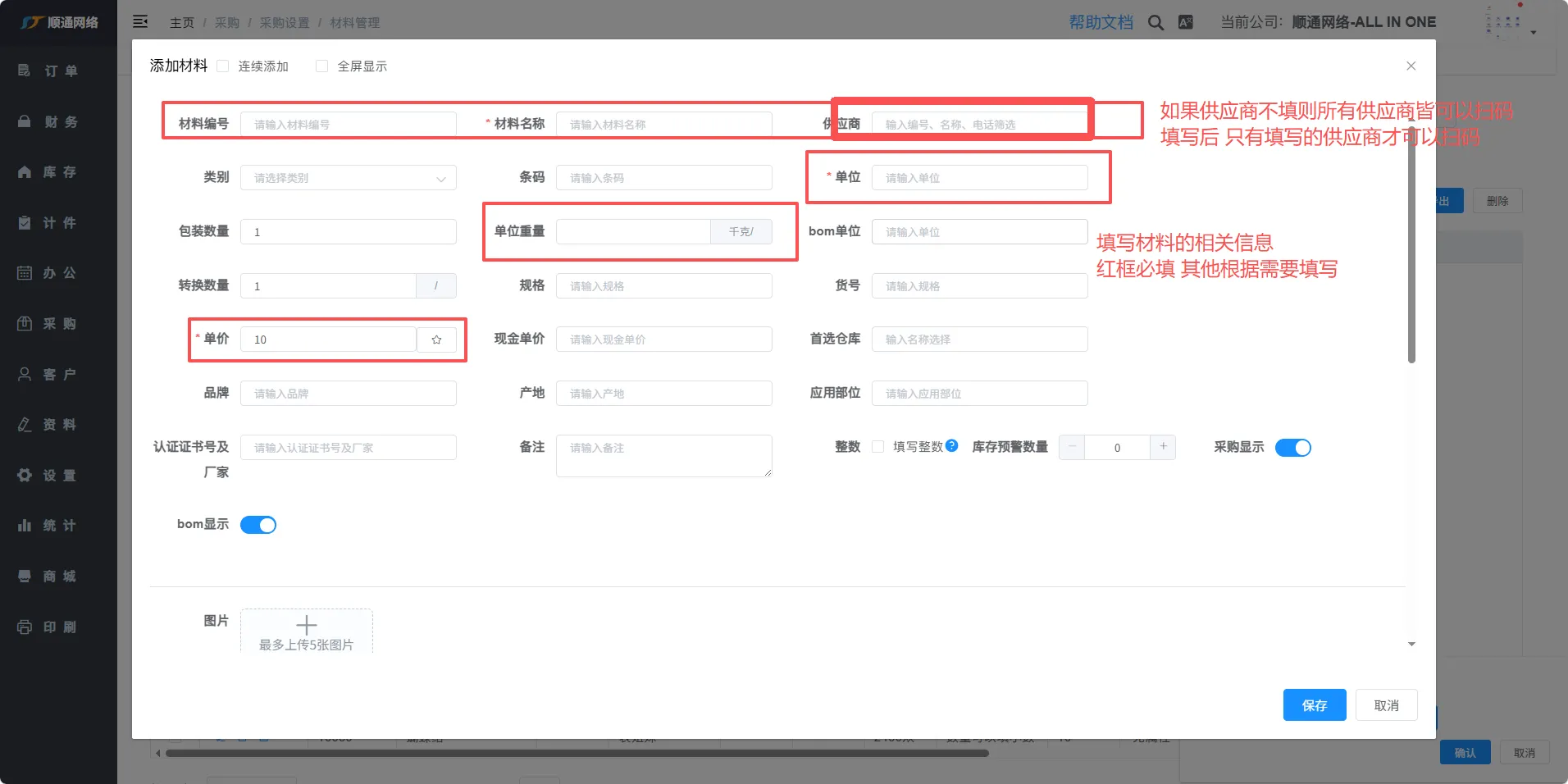Click the blue help icon next to 填写整数
Image resolution: width=1568 pixels, height=784 pixels.
tap(951, 446)
